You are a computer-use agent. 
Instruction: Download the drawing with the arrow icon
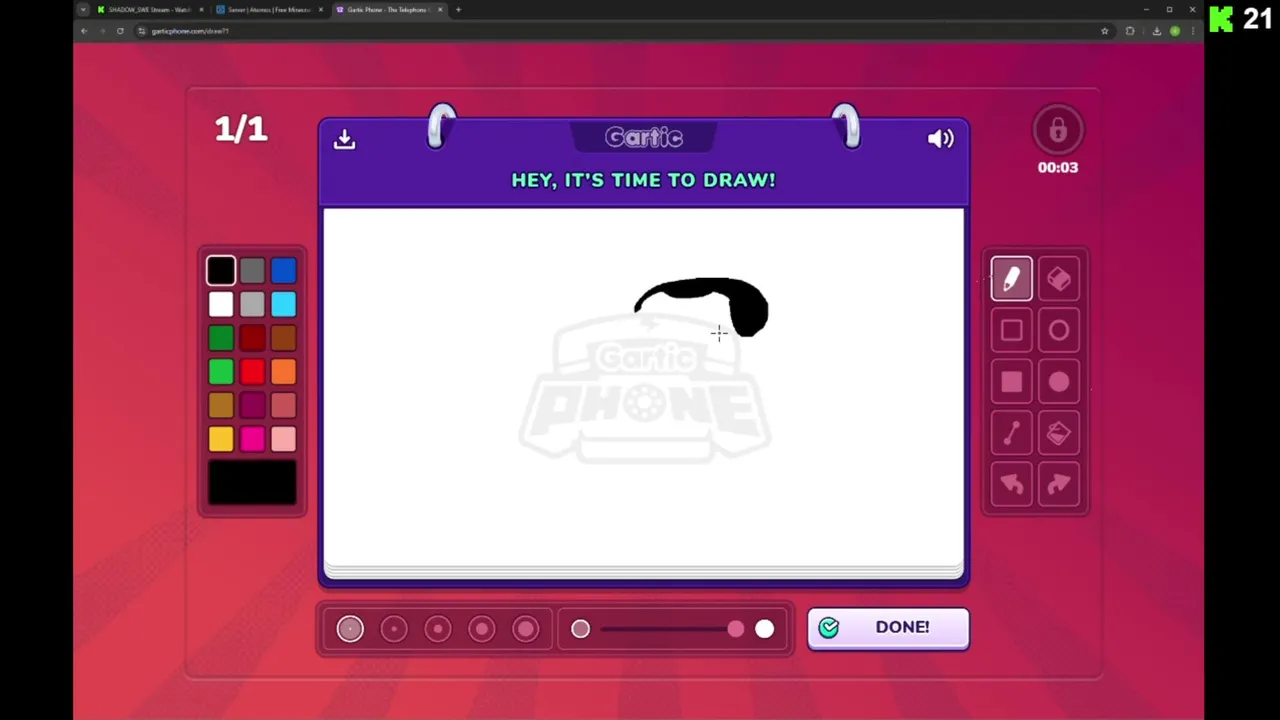[x=344, y=139]
